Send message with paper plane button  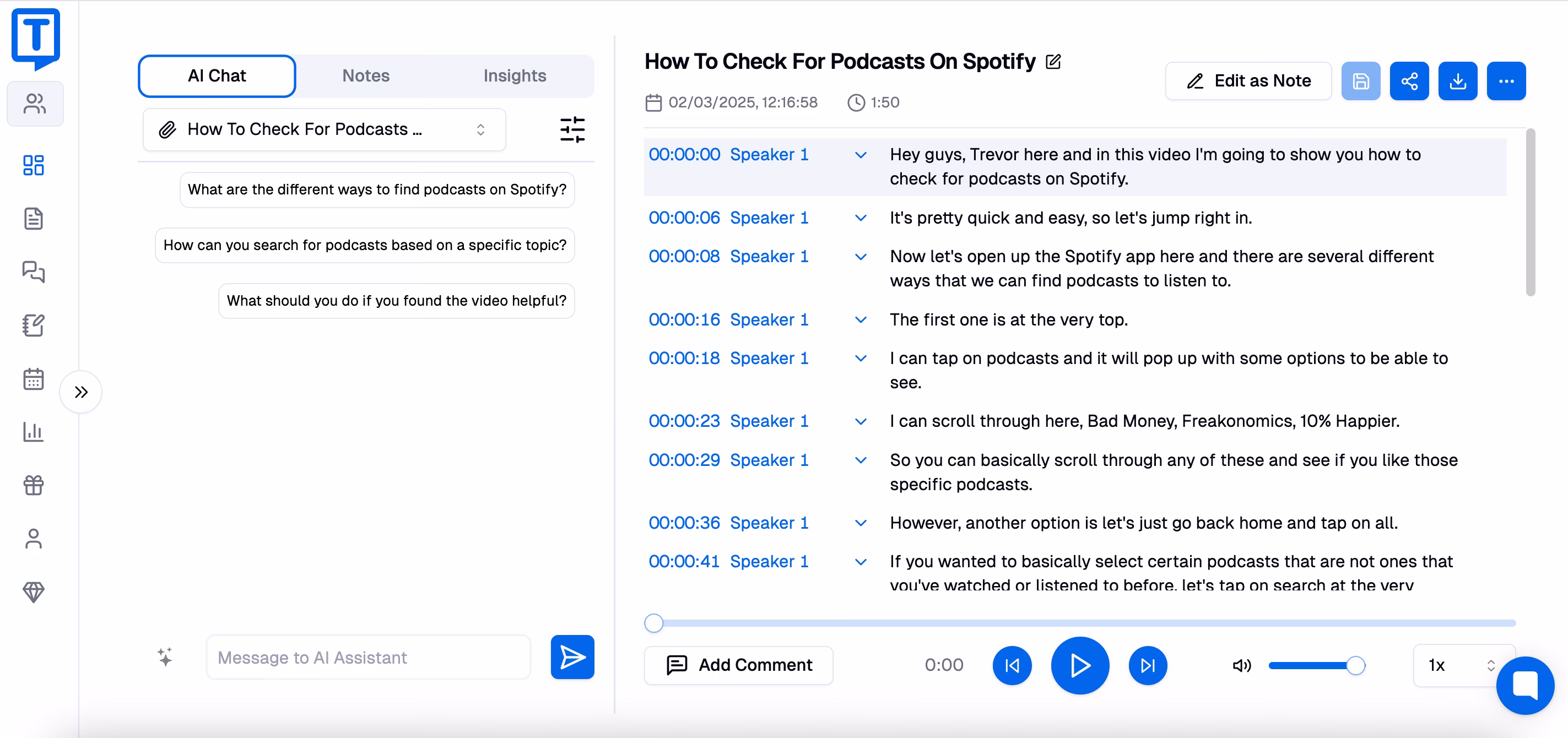click(x=572, y=657)
